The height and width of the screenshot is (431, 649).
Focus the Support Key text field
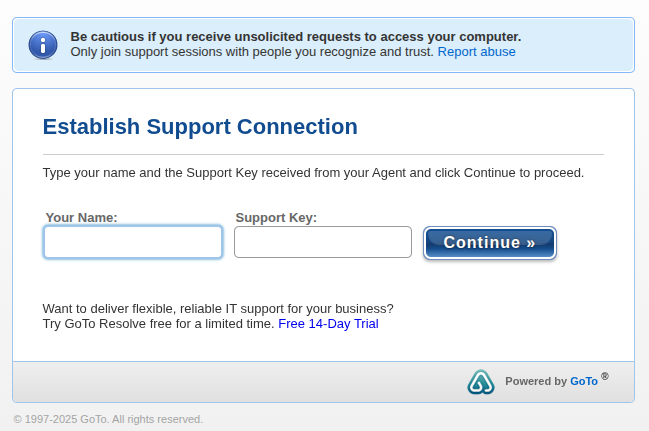(323, 242)
